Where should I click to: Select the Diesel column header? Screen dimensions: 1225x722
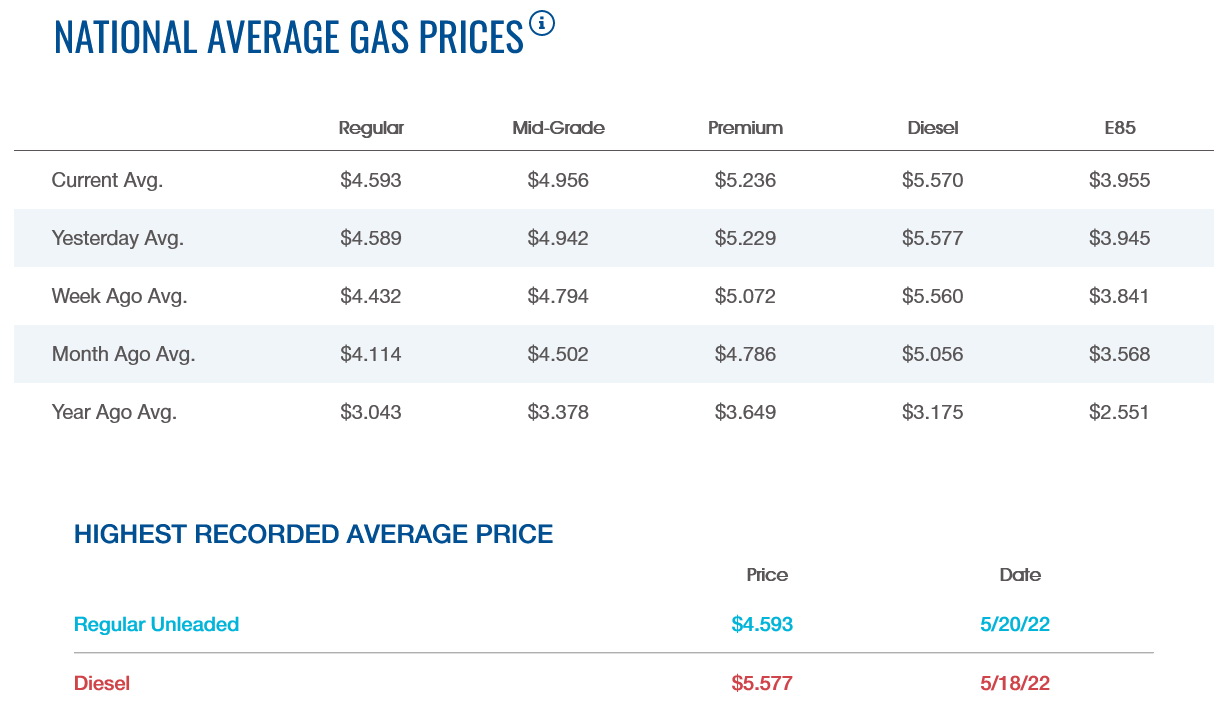(x=933, y=128)
